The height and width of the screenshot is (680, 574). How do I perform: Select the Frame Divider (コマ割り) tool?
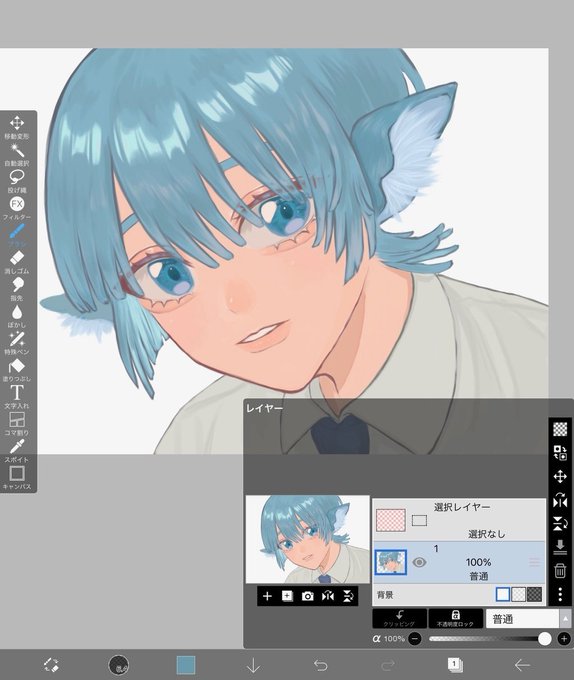(17, 423)
